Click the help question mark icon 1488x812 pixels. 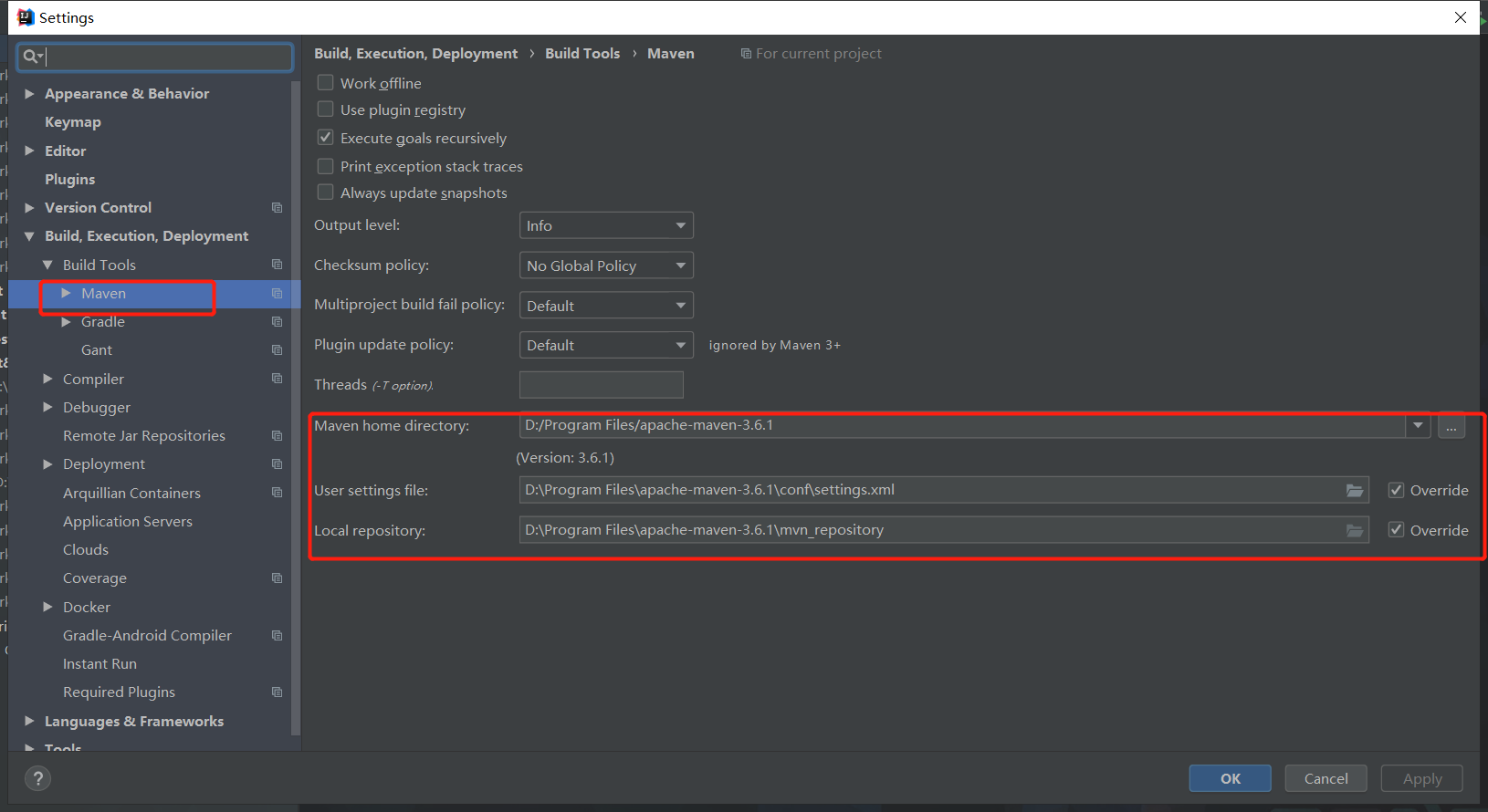coord(37,778)
